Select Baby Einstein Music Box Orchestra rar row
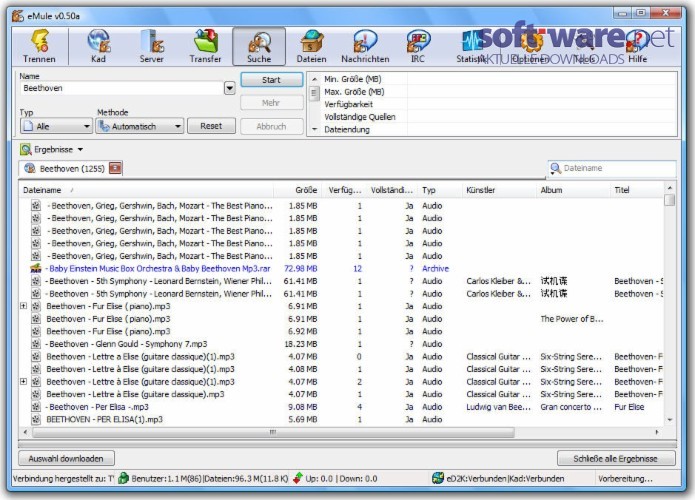This screenshot has width=695, height=500. coord(341,269)
